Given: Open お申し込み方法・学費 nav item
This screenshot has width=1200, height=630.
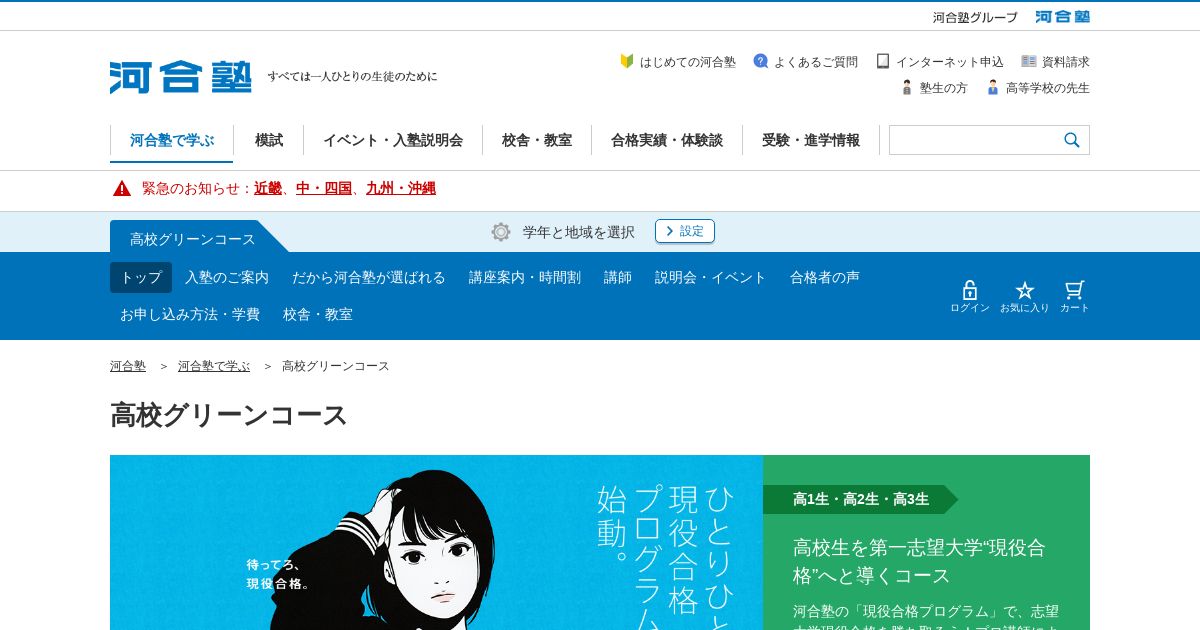Looking at the screenshot, I should (190, 314).
